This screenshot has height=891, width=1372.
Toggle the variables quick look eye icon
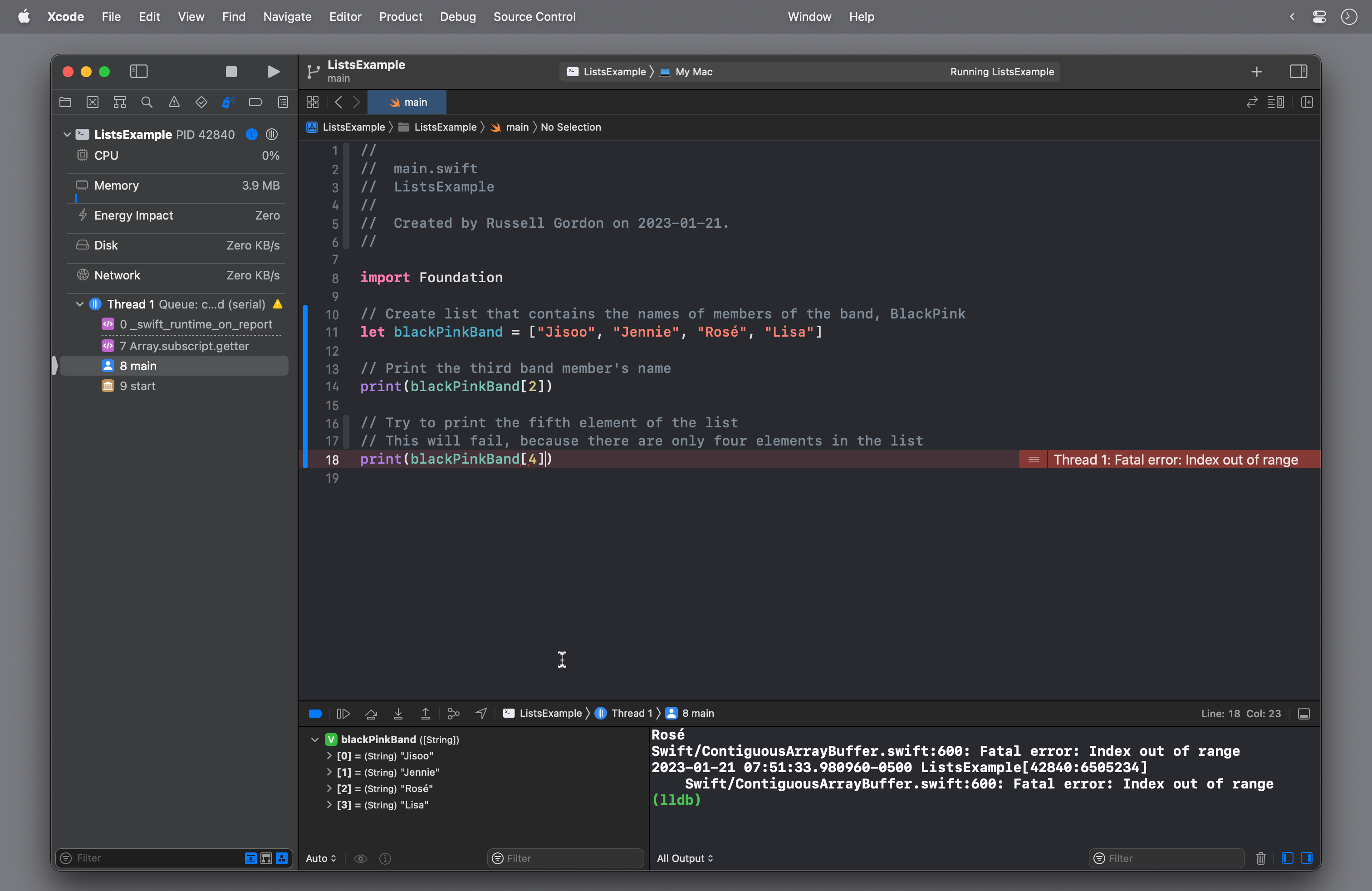coord(361,858)
